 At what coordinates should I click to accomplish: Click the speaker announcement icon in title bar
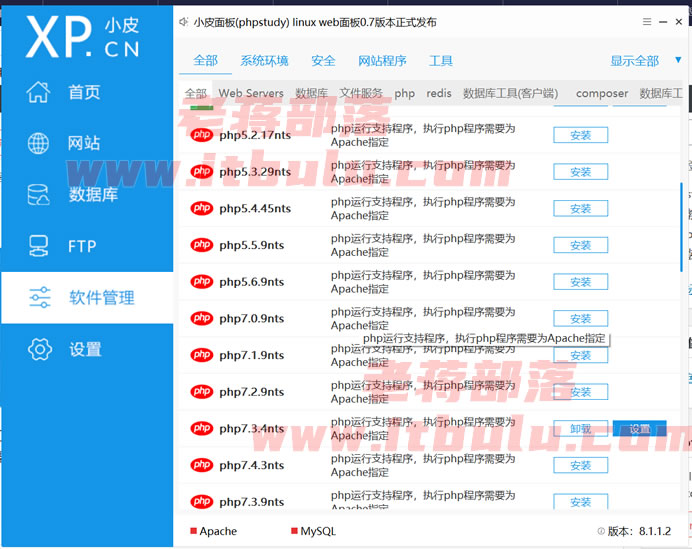pos(184,22)
